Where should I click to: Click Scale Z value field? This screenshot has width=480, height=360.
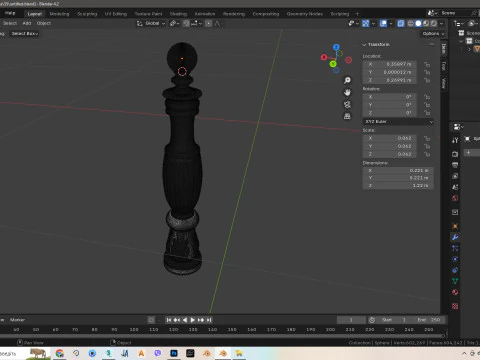[x=390, y=154]
